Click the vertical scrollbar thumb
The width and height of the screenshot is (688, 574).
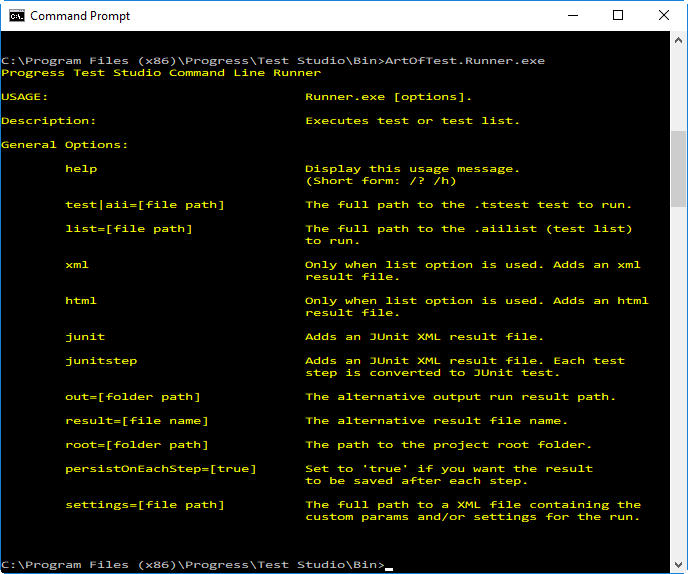pos(678,169)
